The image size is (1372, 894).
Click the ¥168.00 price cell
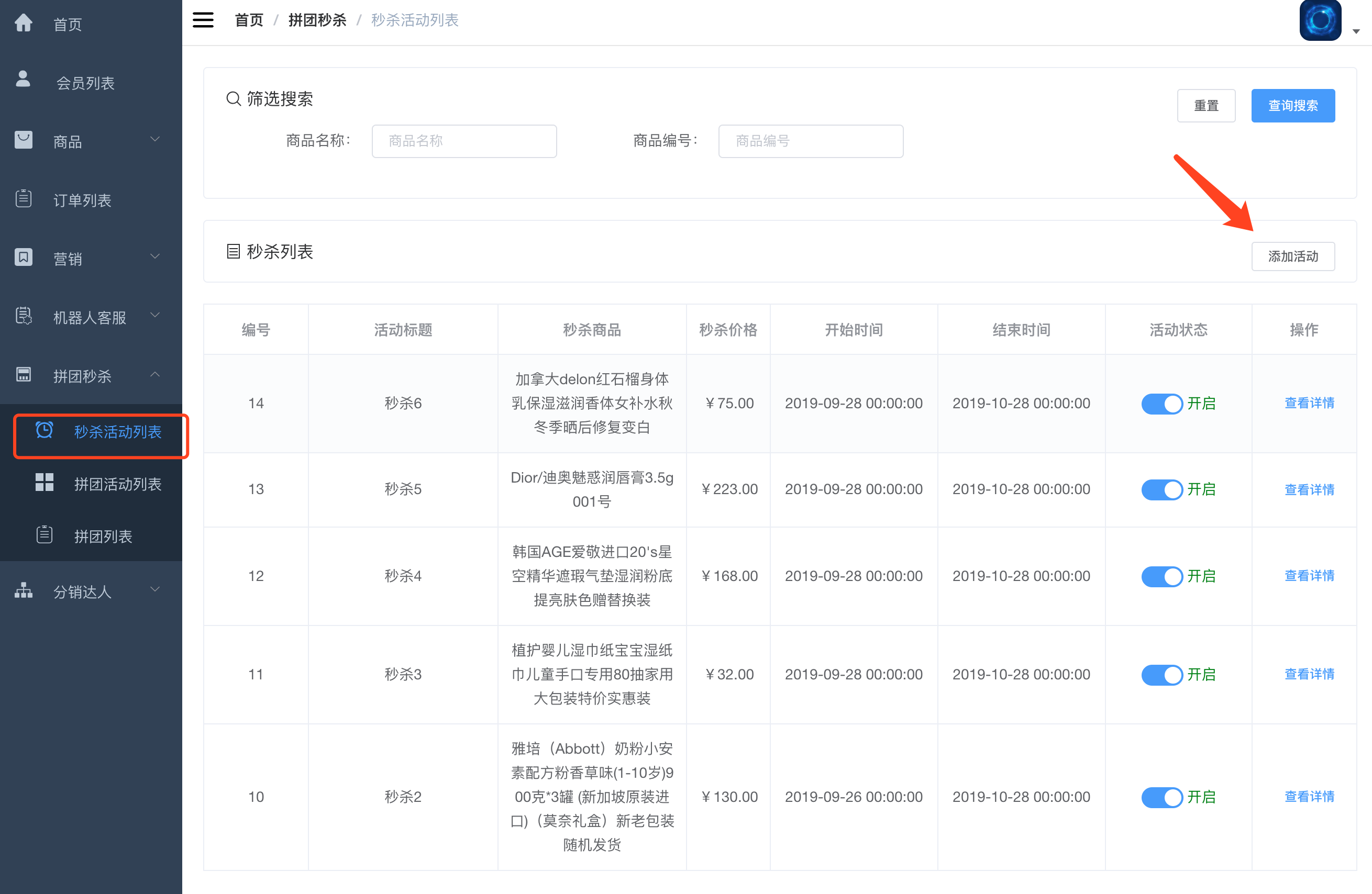click(x=728, y=577)
